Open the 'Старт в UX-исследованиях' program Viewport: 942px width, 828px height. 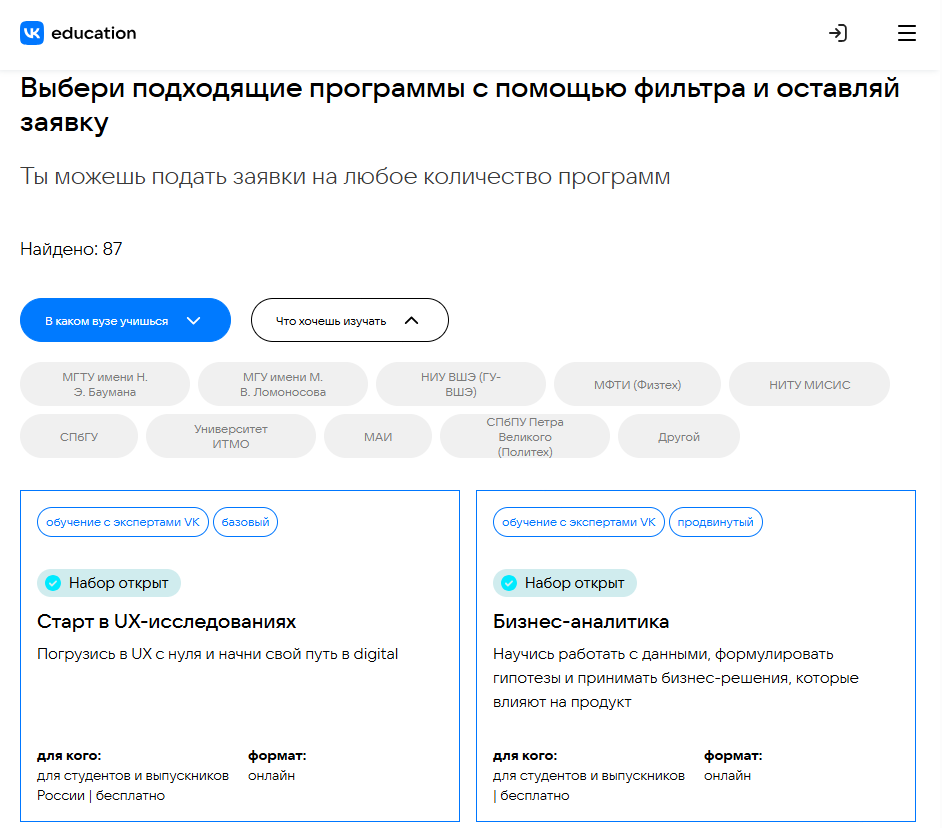pos(167,622)
